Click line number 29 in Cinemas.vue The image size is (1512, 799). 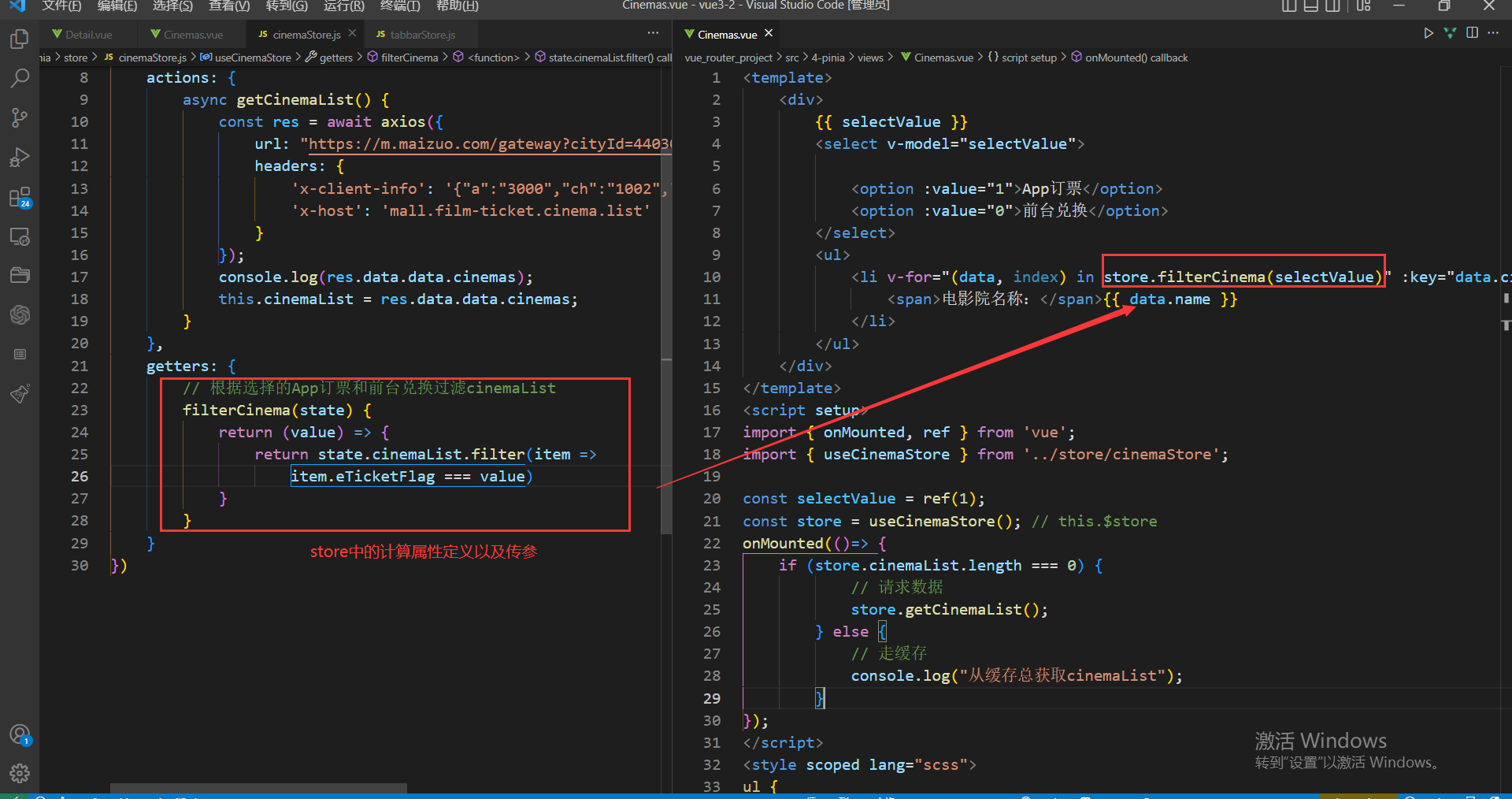pyautogui.click(x=712, y=698)
